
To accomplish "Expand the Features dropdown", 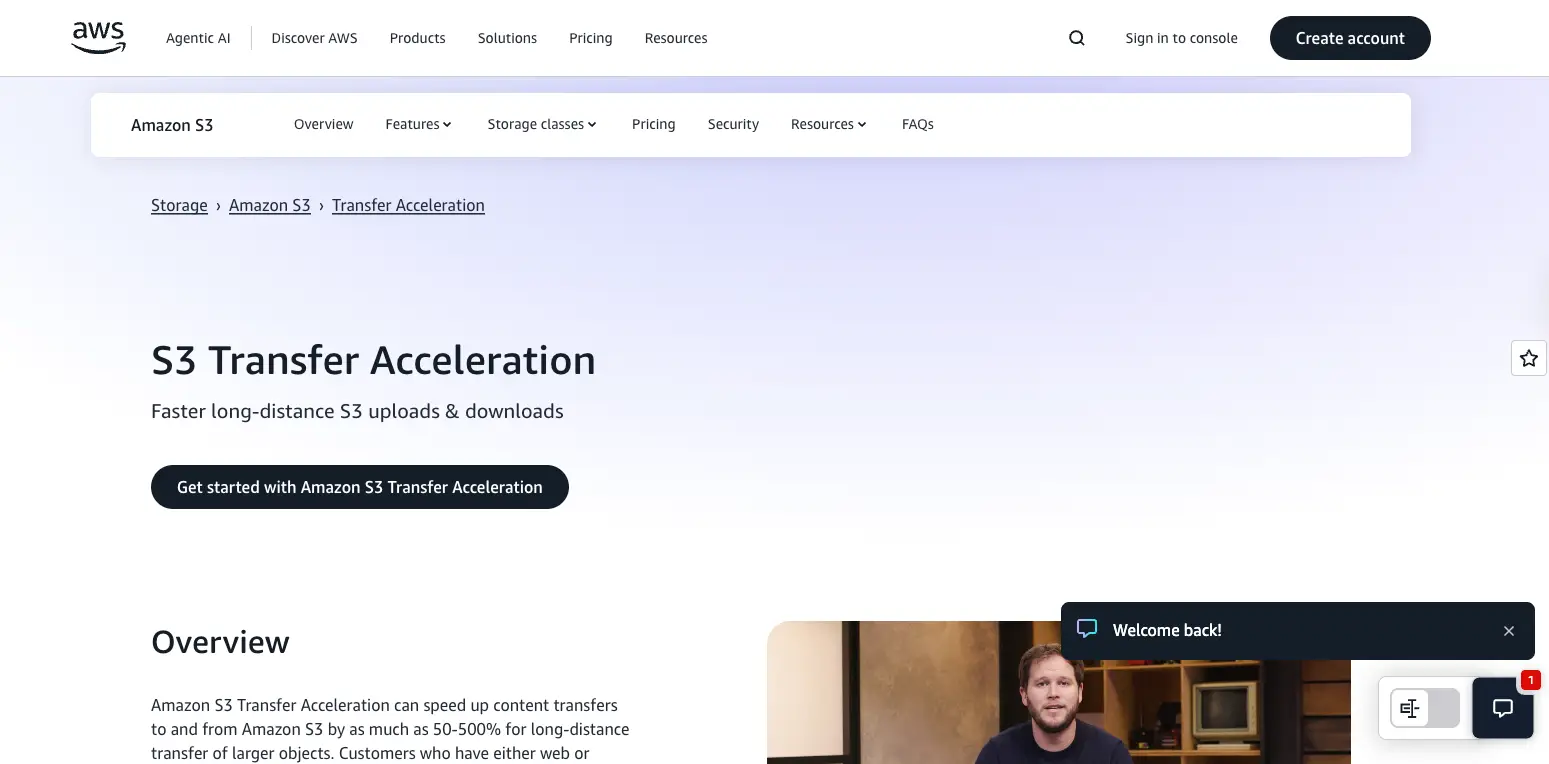I will click(419, 124).
